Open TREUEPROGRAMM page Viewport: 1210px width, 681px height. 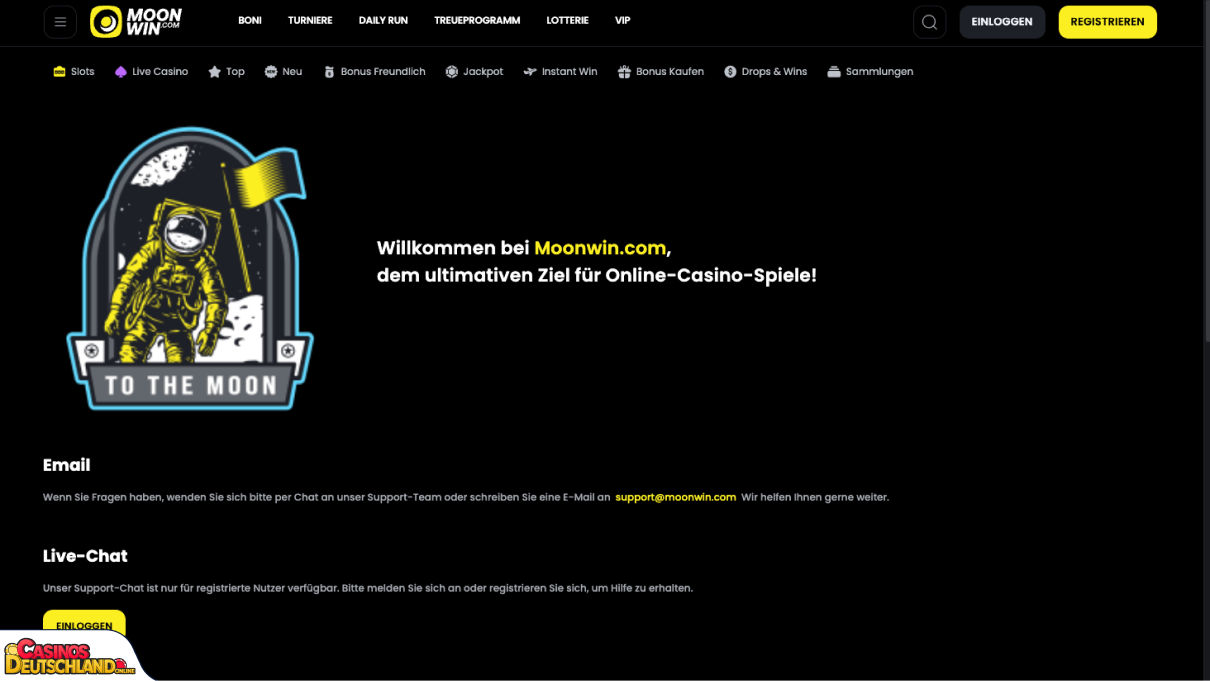[x=477, y=21]
